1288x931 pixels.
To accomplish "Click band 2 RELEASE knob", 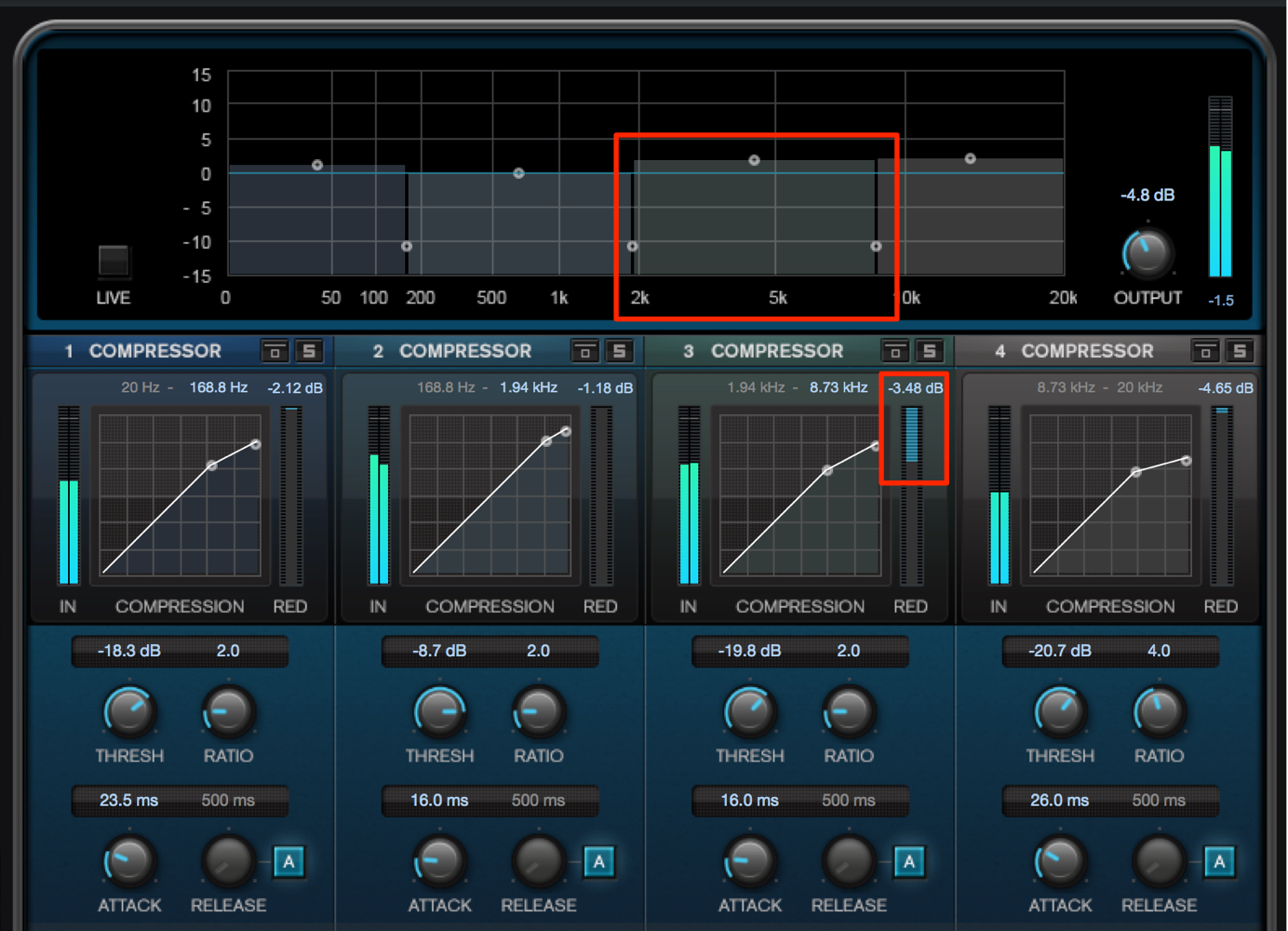I will coord(538,861).
